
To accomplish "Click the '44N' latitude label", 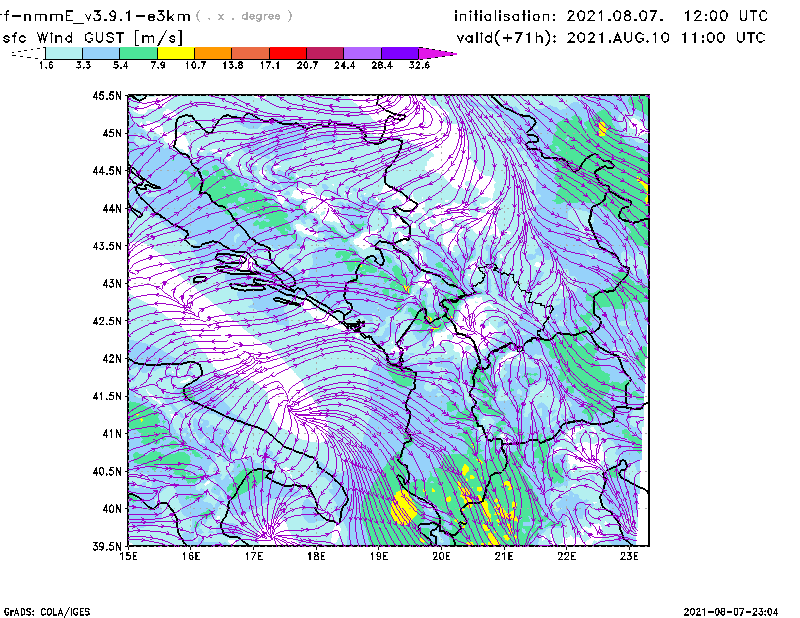I will (x=112, y=208).
